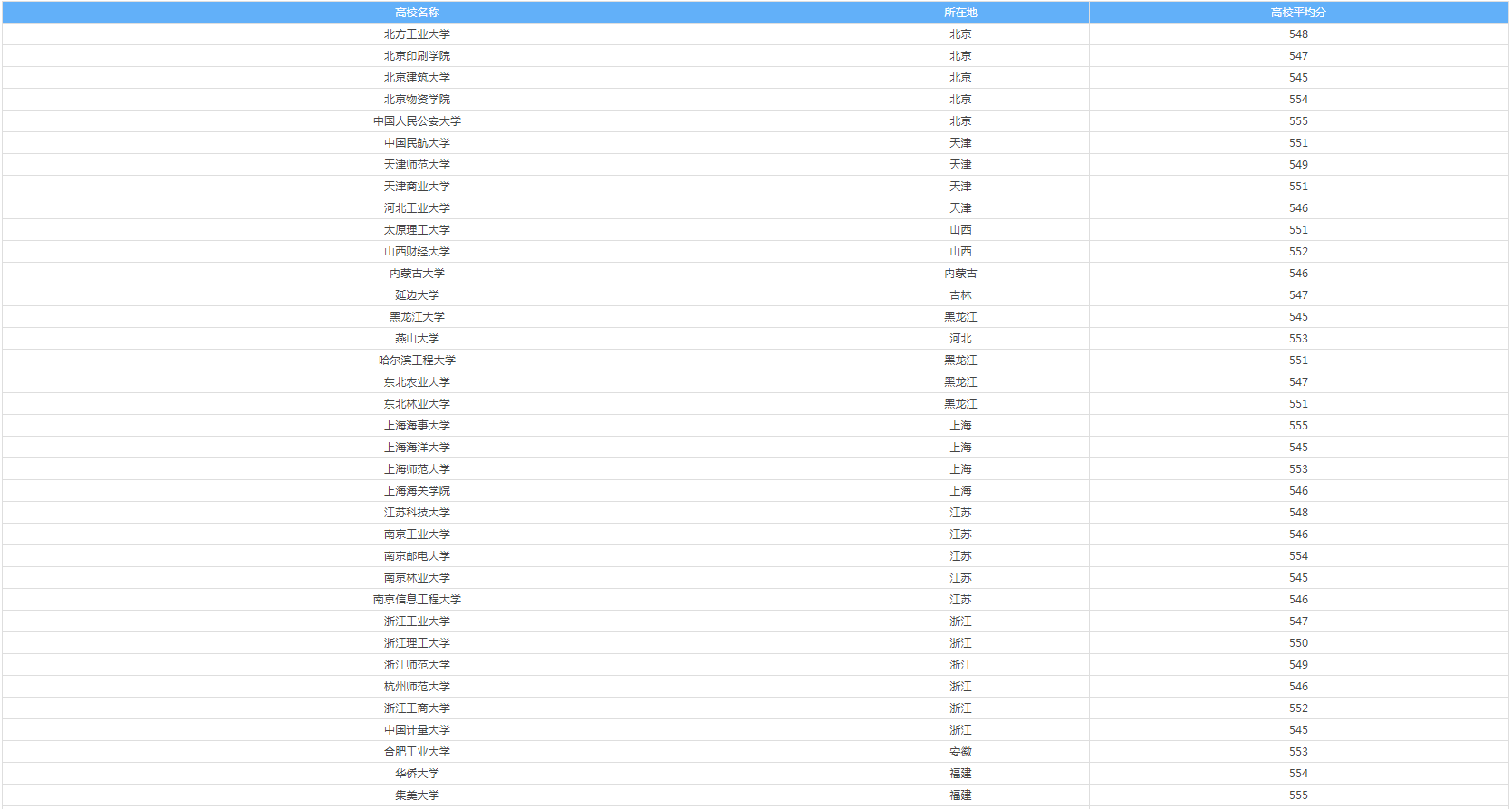This screenshot has width=1512, height=809.
Task: Select the 哈尔滨工程大学 name cell
Action: click(x=417, y=361)
